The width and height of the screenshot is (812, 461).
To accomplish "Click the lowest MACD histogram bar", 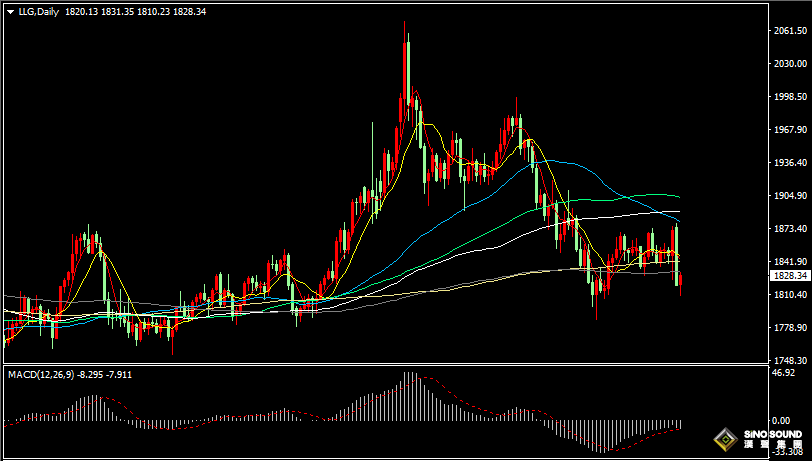I will click(603, 436).
